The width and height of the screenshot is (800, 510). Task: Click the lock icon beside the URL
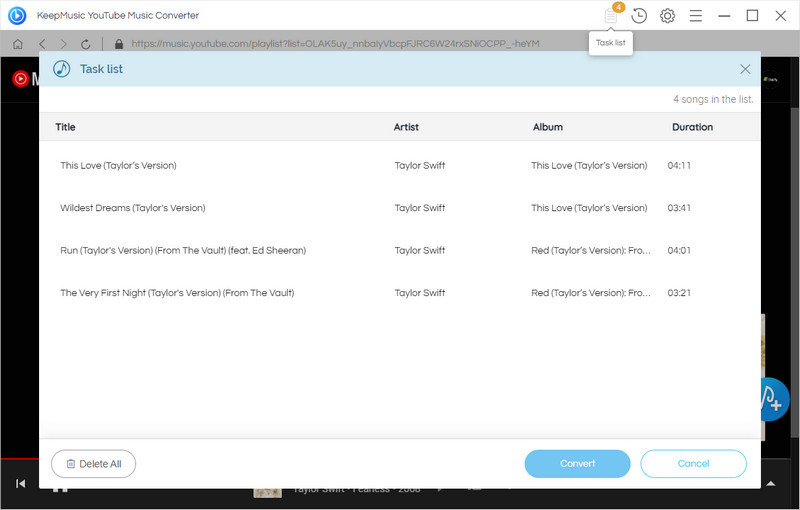[x=119, y=44]
